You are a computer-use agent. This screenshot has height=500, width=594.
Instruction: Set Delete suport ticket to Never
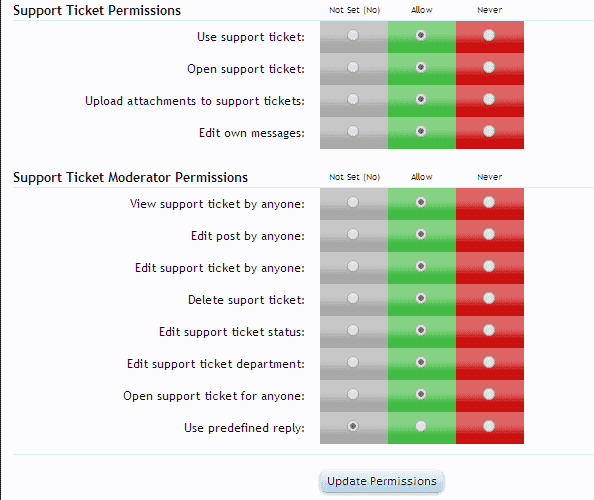(x=489, y=298)
